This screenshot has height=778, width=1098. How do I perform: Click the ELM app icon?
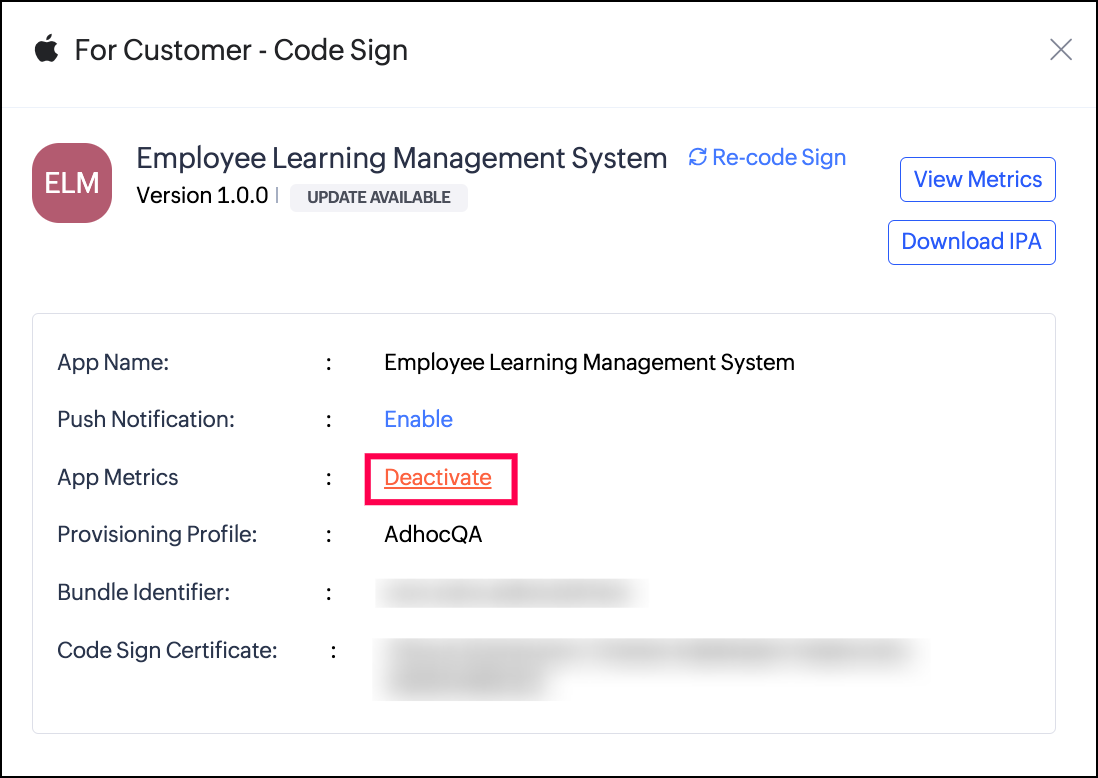coord(72,183)
